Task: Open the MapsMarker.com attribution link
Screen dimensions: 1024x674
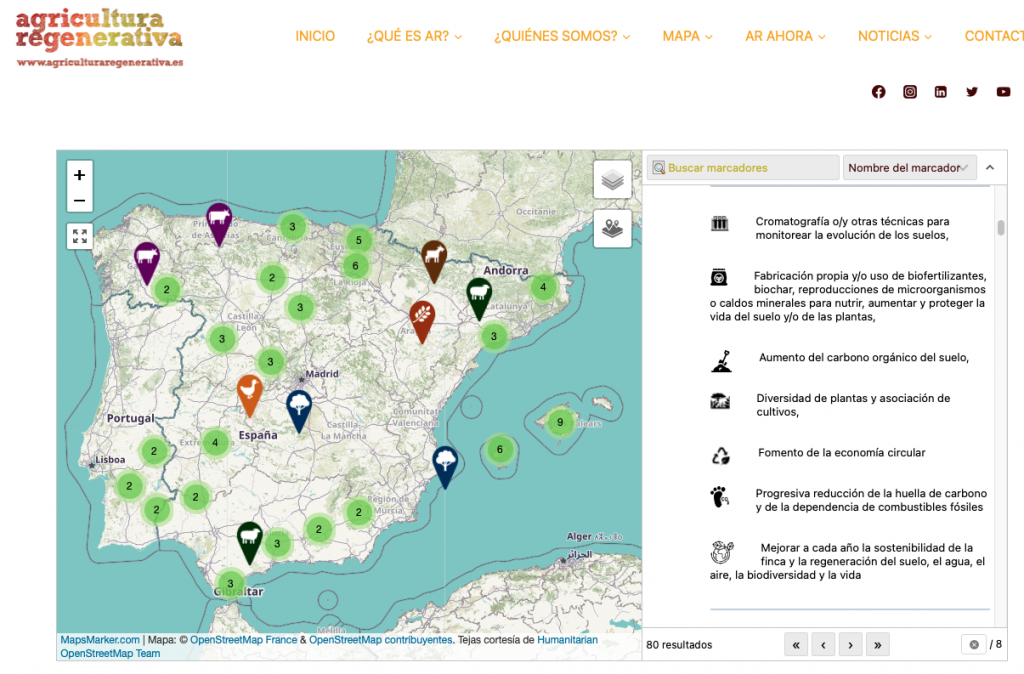Action: pos(100,640)
